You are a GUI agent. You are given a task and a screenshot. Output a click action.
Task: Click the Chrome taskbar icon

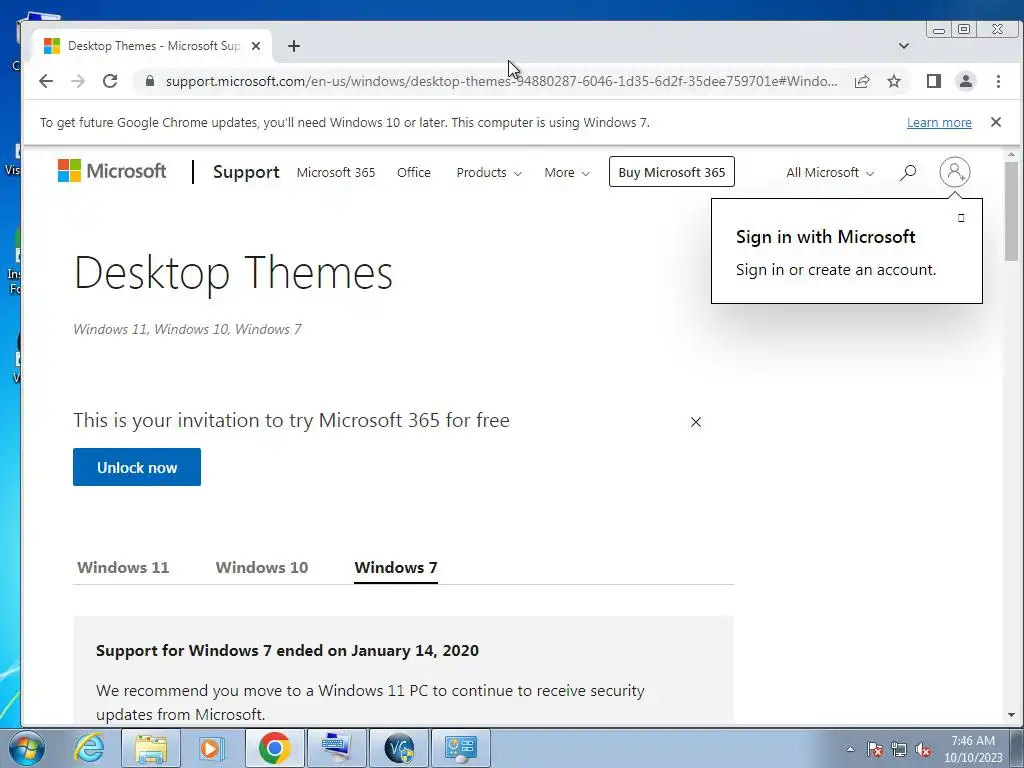point(274,748)
